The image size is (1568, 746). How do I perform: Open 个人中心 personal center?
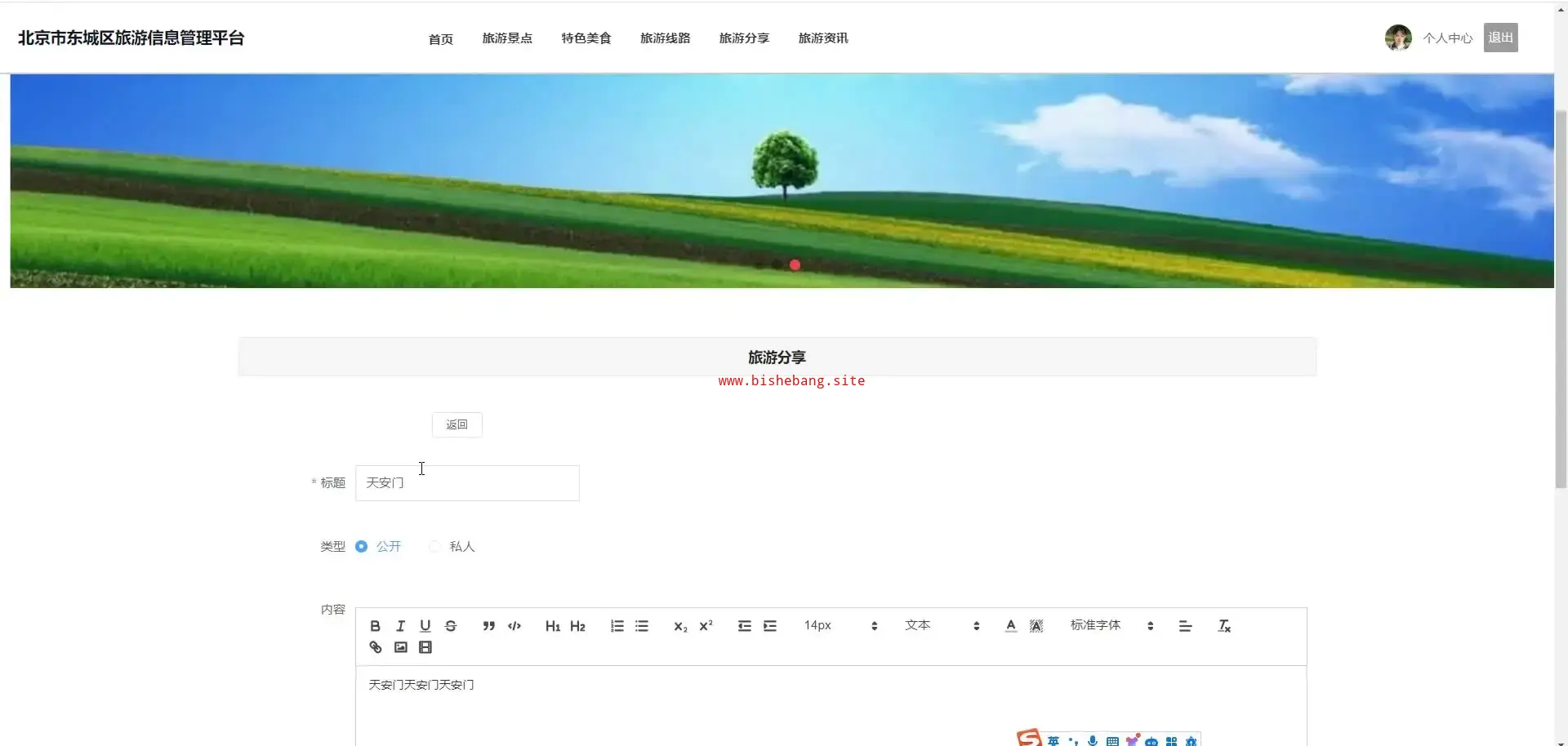[1448, 38]
